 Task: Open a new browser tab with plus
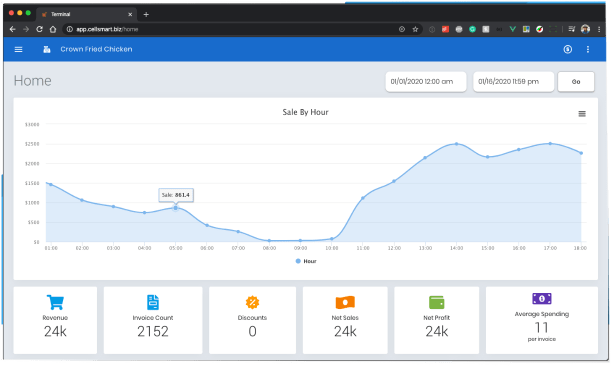coord(146,14)
